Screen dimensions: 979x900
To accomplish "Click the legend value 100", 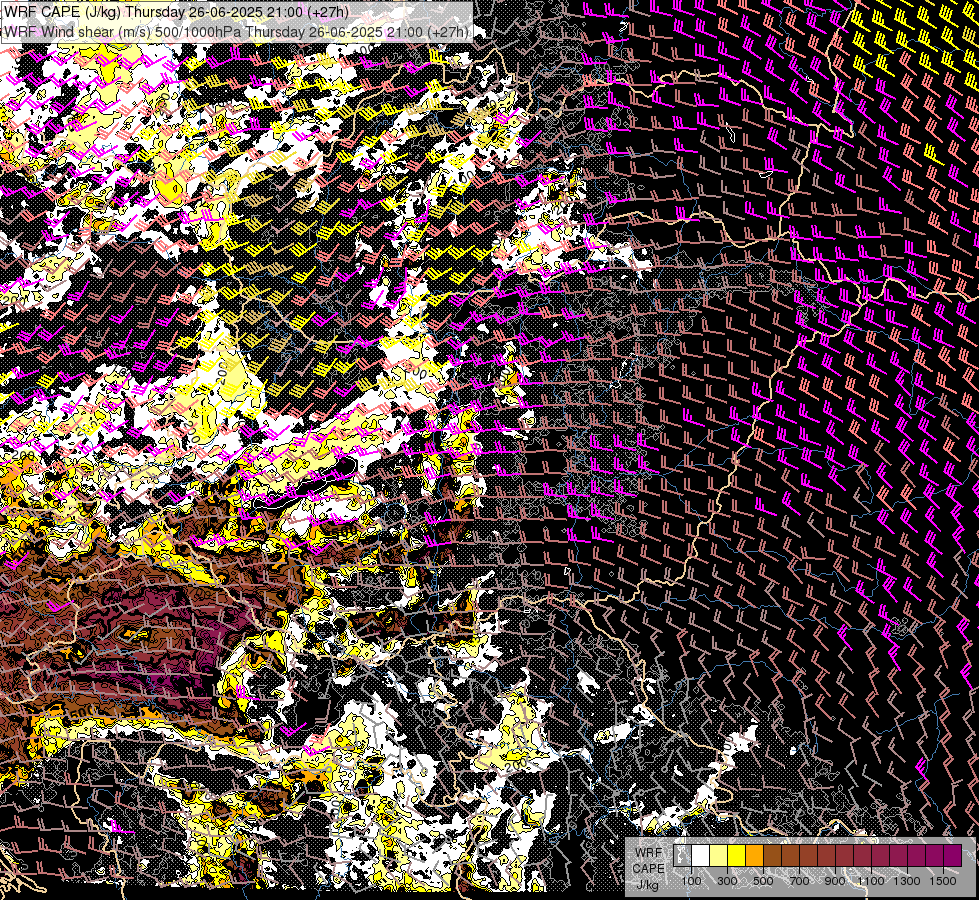I will 691,881.
